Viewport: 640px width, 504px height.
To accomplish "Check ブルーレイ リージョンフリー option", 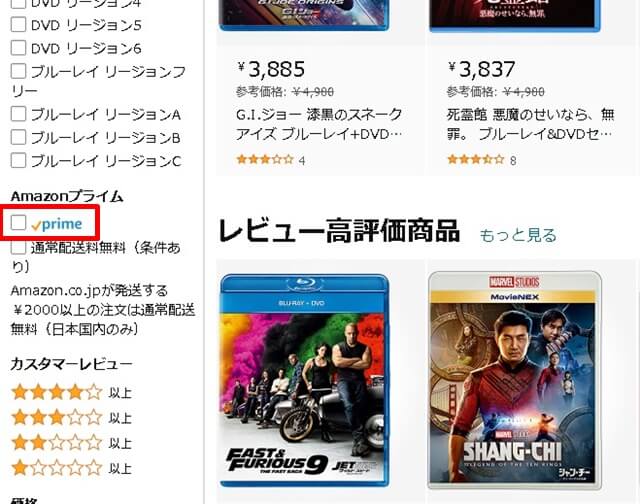I will point(18,71).
